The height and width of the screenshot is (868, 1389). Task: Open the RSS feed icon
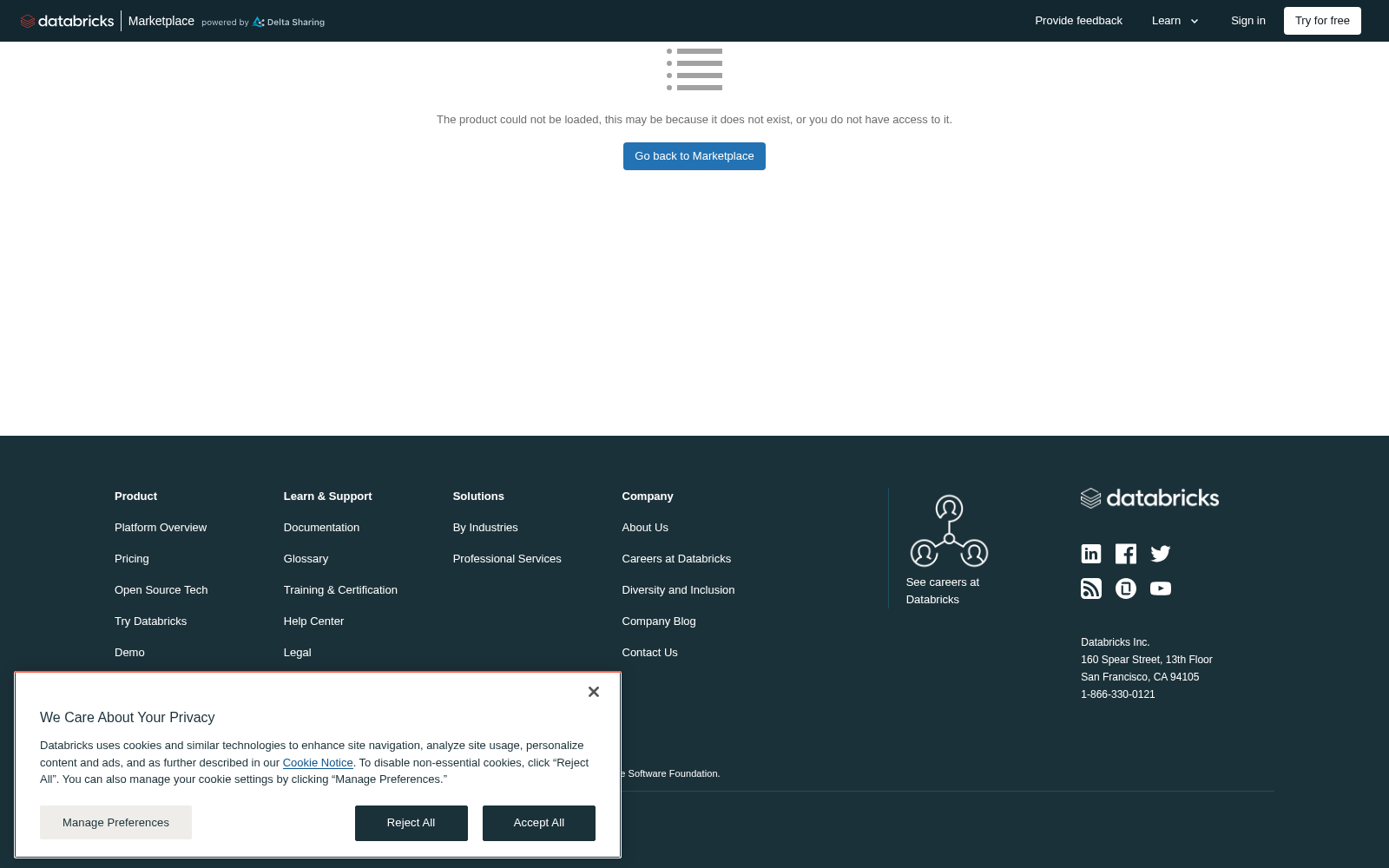point(1091,589)
